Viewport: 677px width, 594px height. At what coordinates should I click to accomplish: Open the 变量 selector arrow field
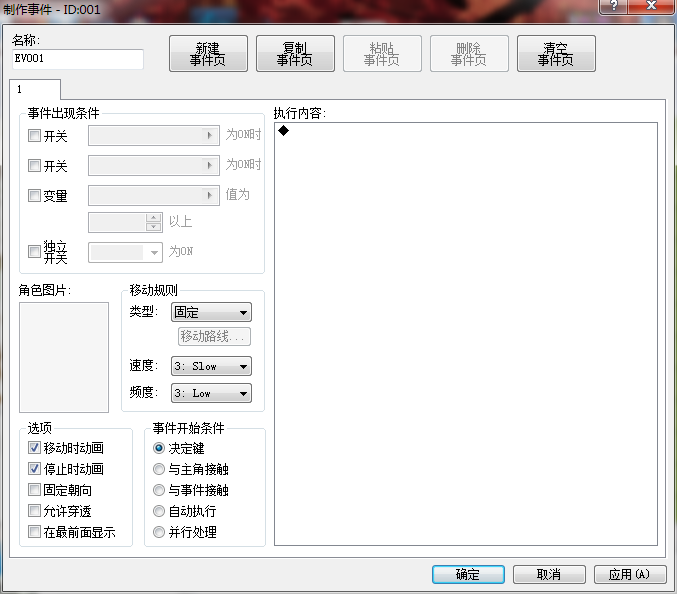[x=154, y=196]
